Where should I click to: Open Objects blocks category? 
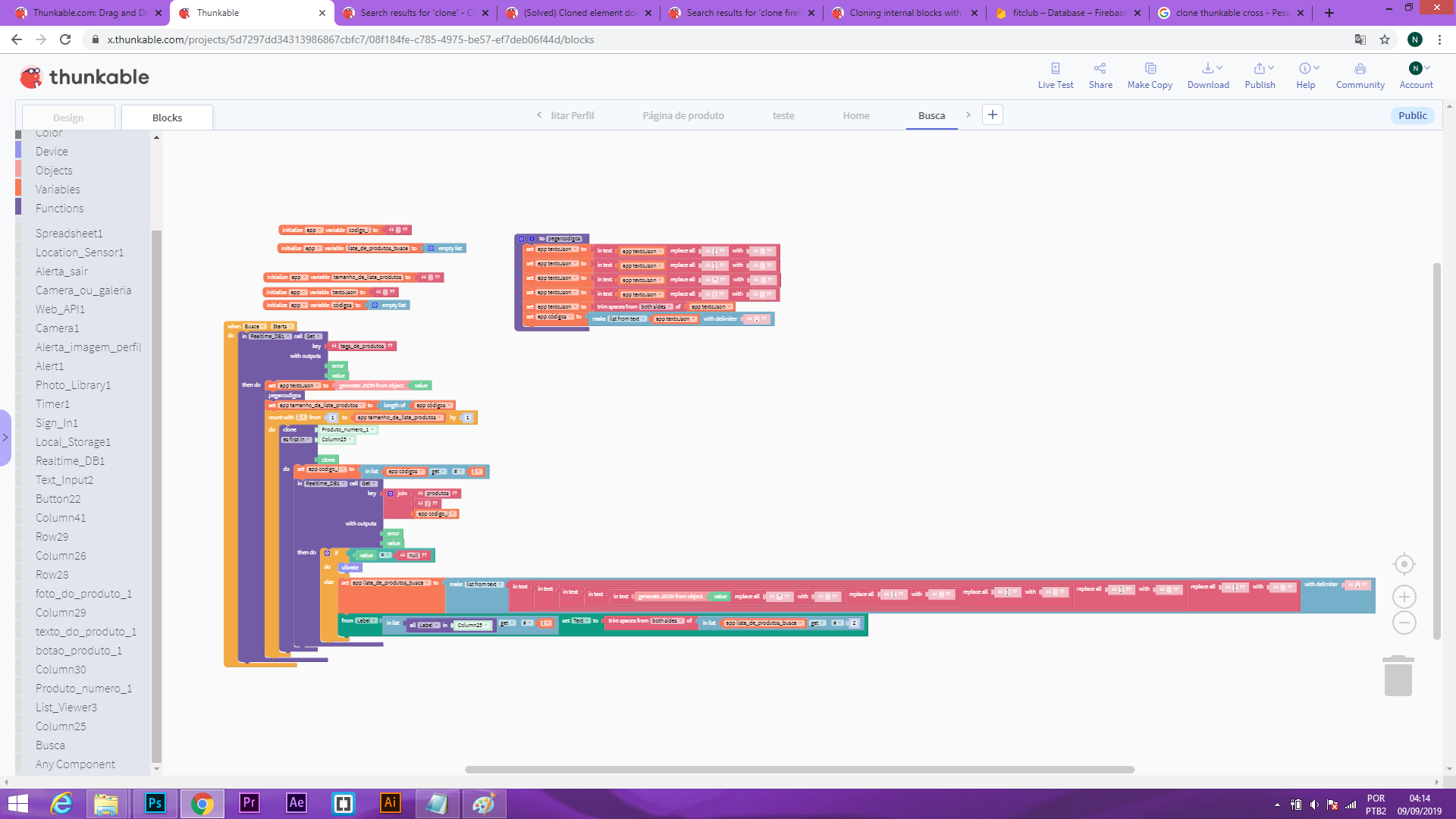coord(54,171)
